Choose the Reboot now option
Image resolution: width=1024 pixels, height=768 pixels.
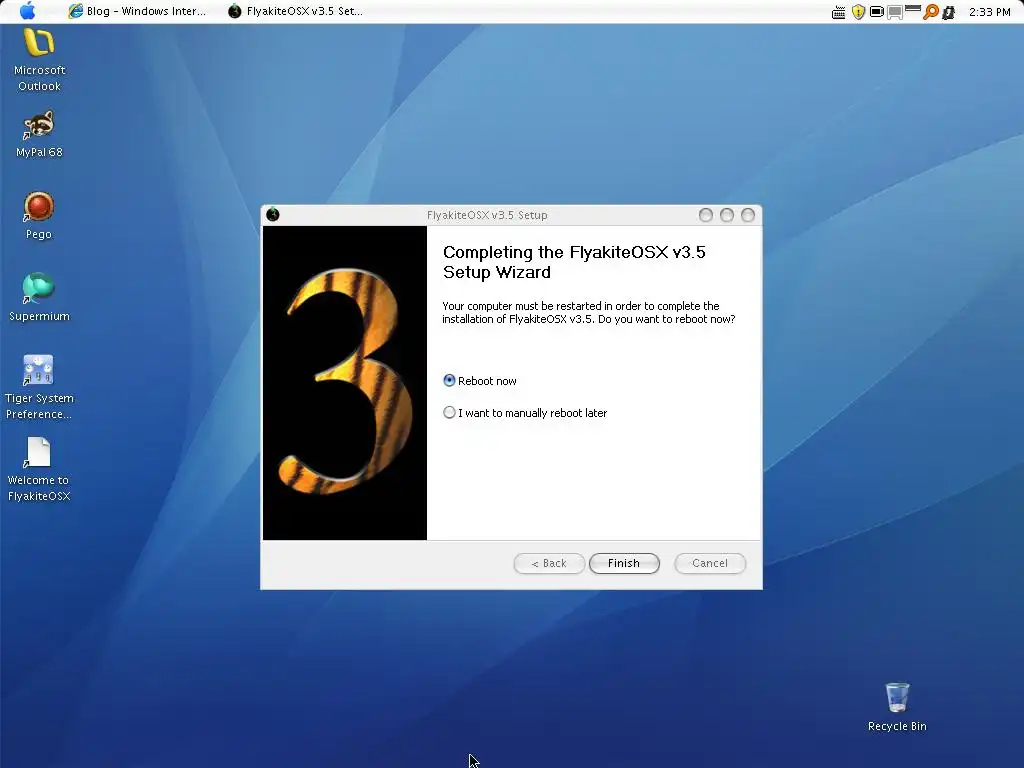(x=480, y=381)
